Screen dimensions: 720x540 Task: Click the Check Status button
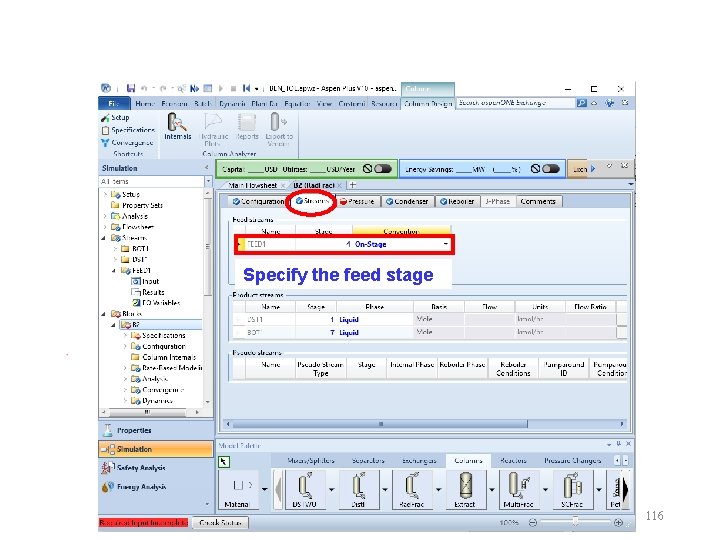click(220, 523)
